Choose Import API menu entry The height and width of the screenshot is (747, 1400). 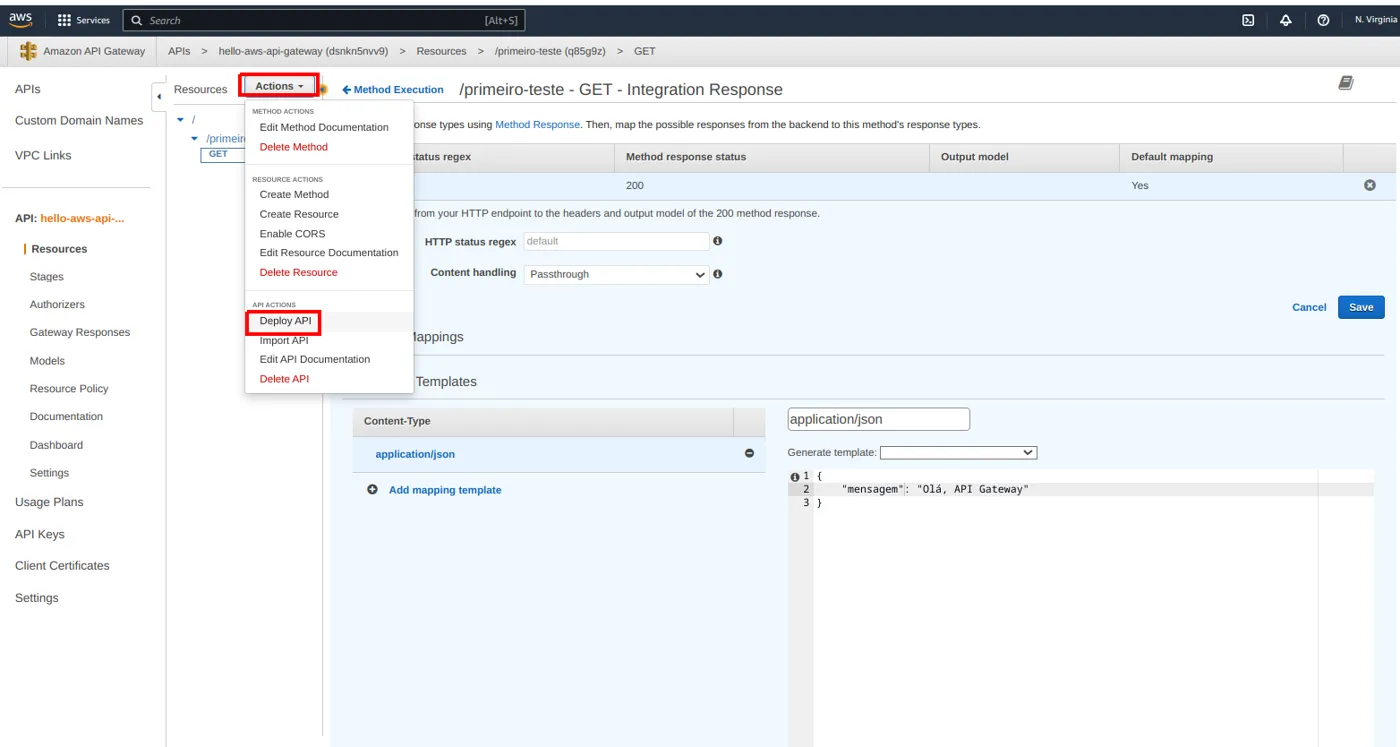284,340
